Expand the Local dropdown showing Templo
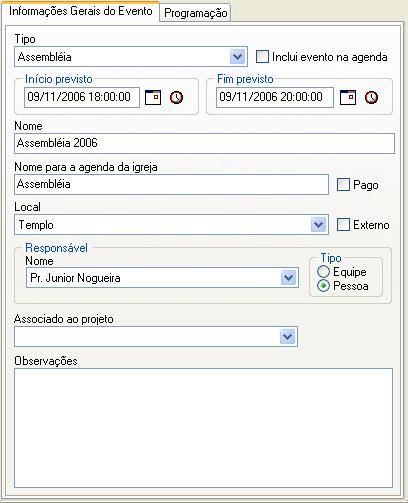This screenshot has height=503, width=408. (318, 225)
